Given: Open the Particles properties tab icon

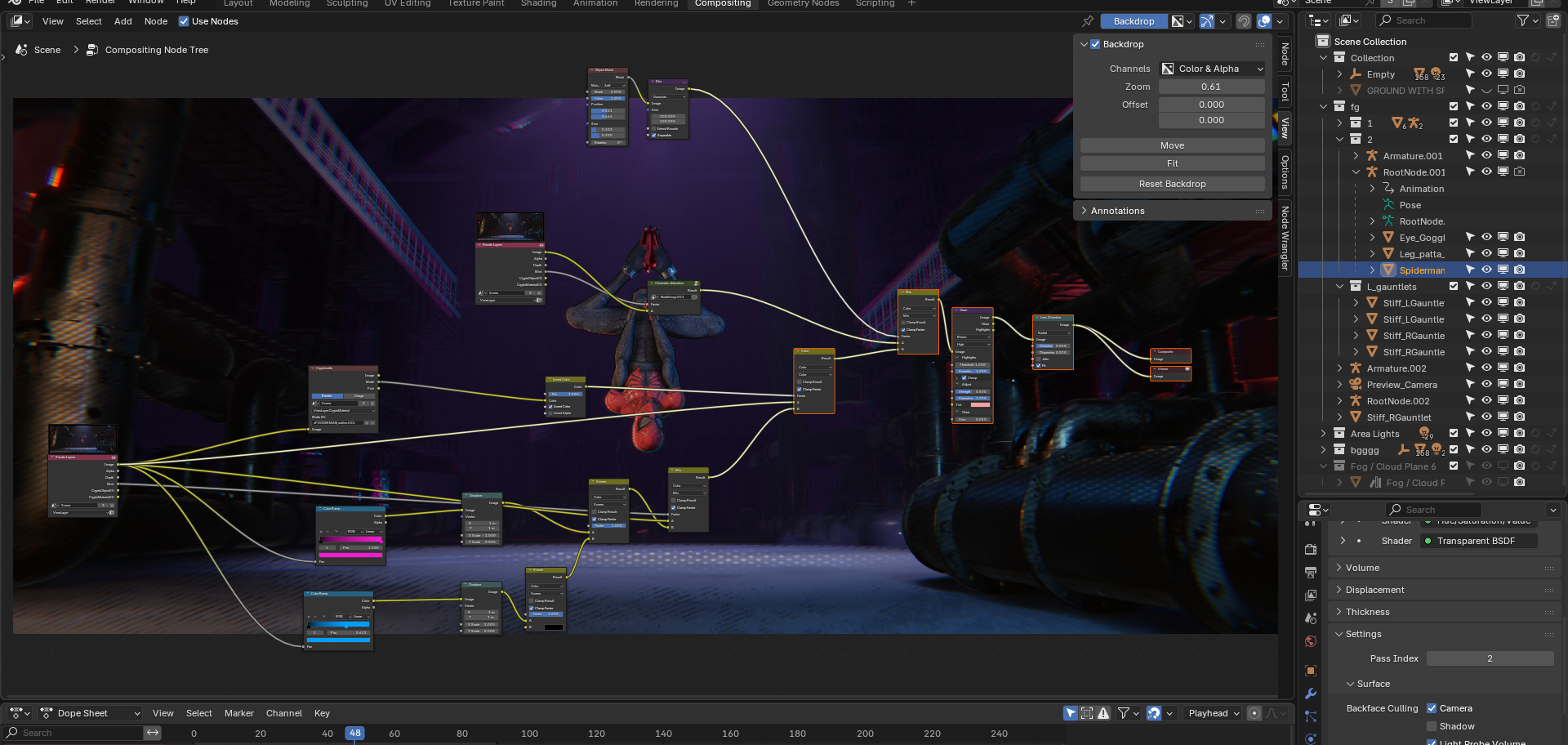Looking at the screenshot, I should click(1311, 716).
